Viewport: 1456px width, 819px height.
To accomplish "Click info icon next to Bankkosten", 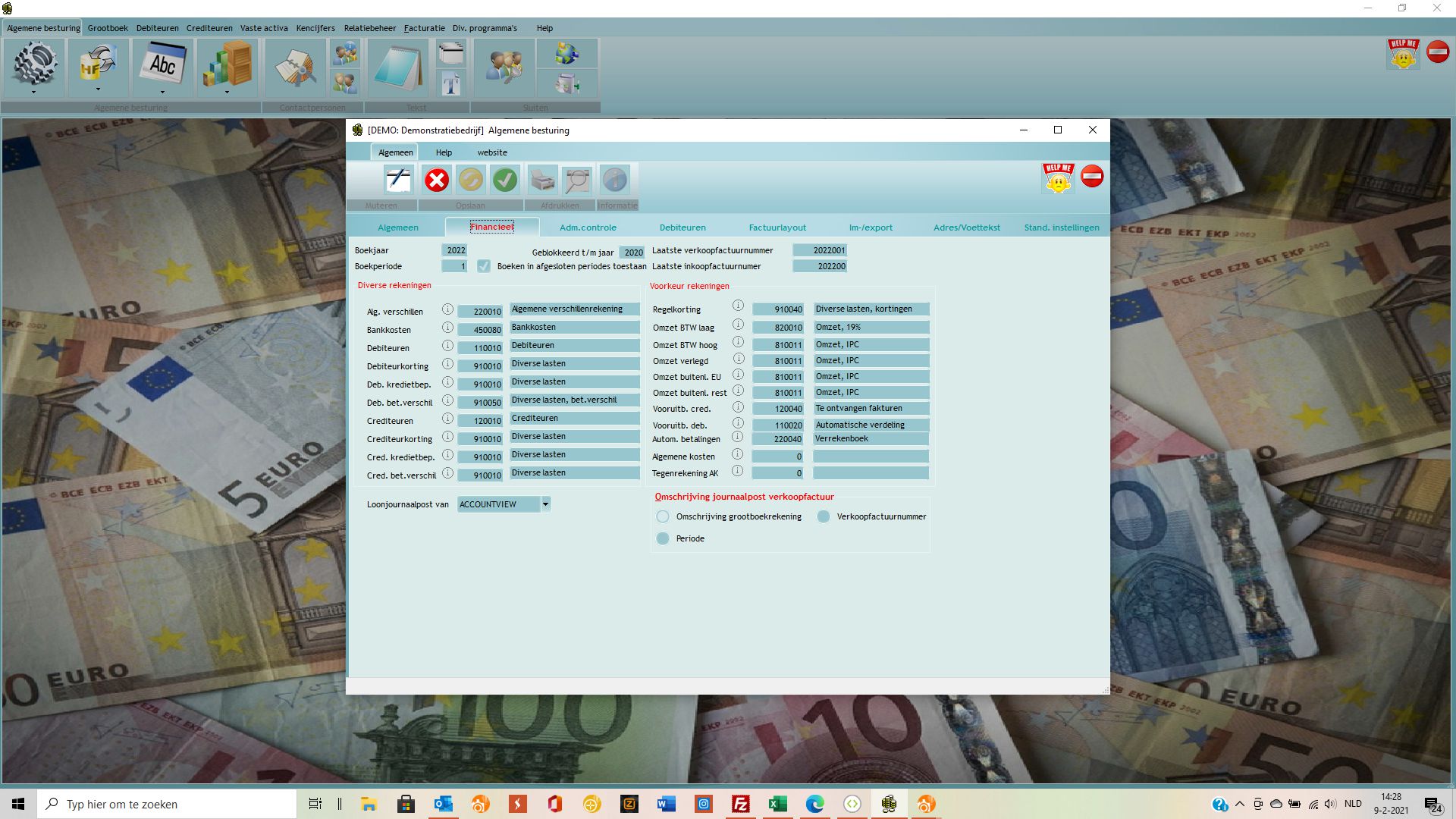I will (447, 328).
